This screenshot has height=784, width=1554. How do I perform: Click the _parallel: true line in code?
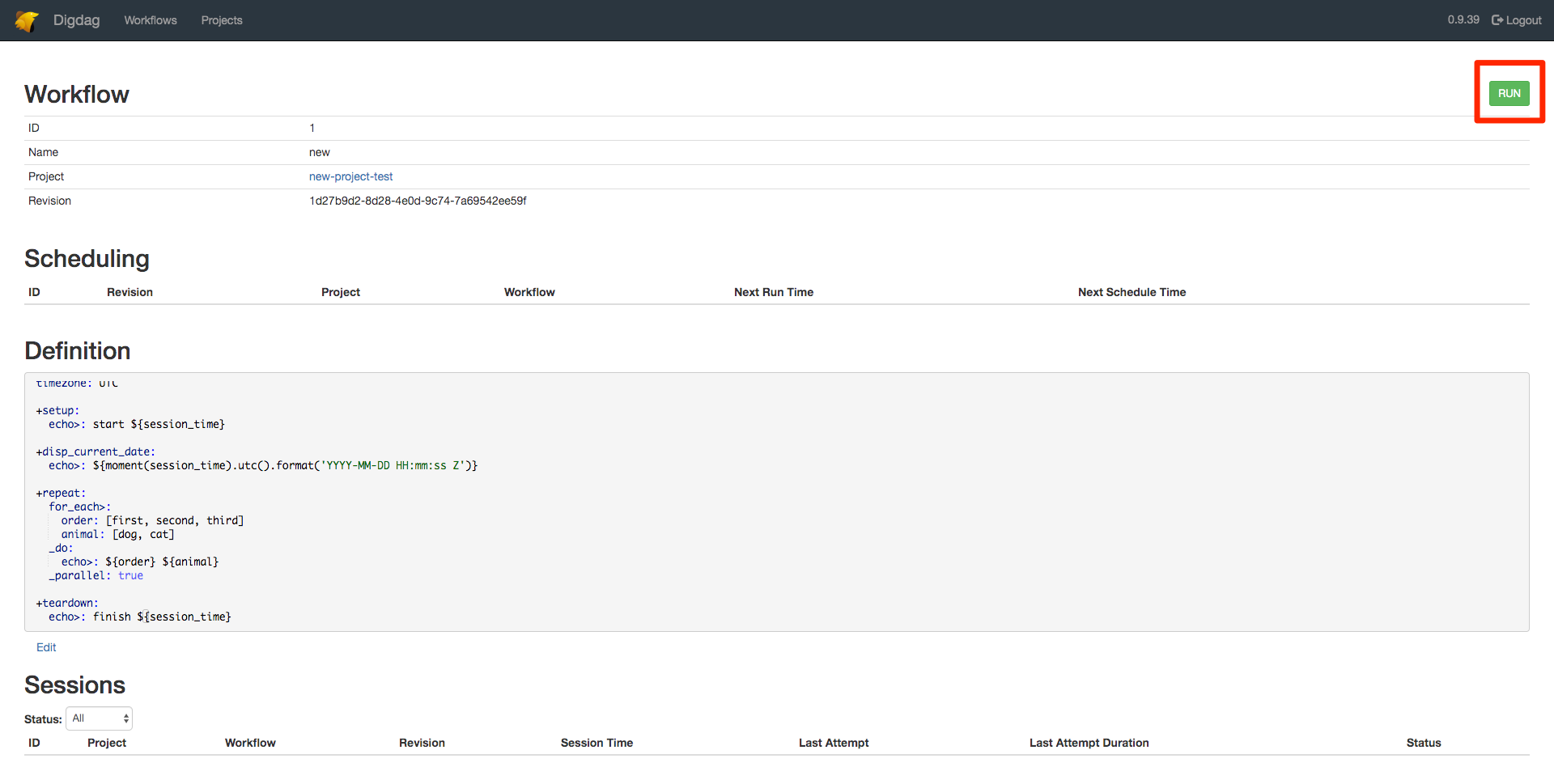coord(96,575)
